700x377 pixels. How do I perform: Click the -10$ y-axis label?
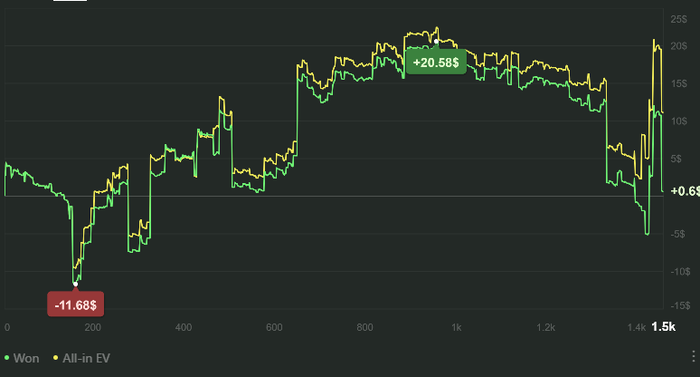(680, 272)
